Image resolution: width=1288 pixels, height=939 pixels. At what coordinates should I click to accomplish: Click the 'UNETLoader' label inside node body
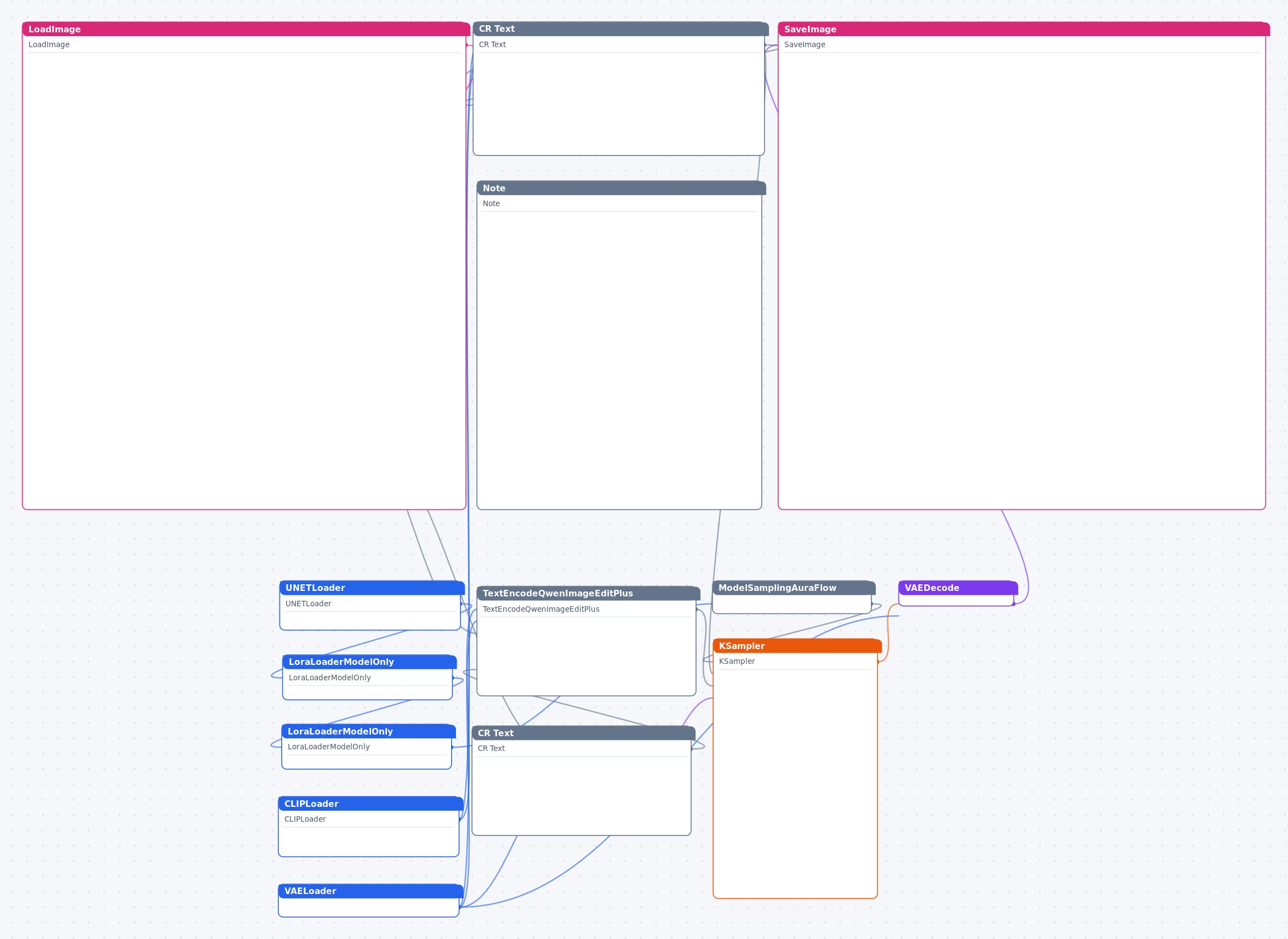pyautogui.click(x=308, y=604)
